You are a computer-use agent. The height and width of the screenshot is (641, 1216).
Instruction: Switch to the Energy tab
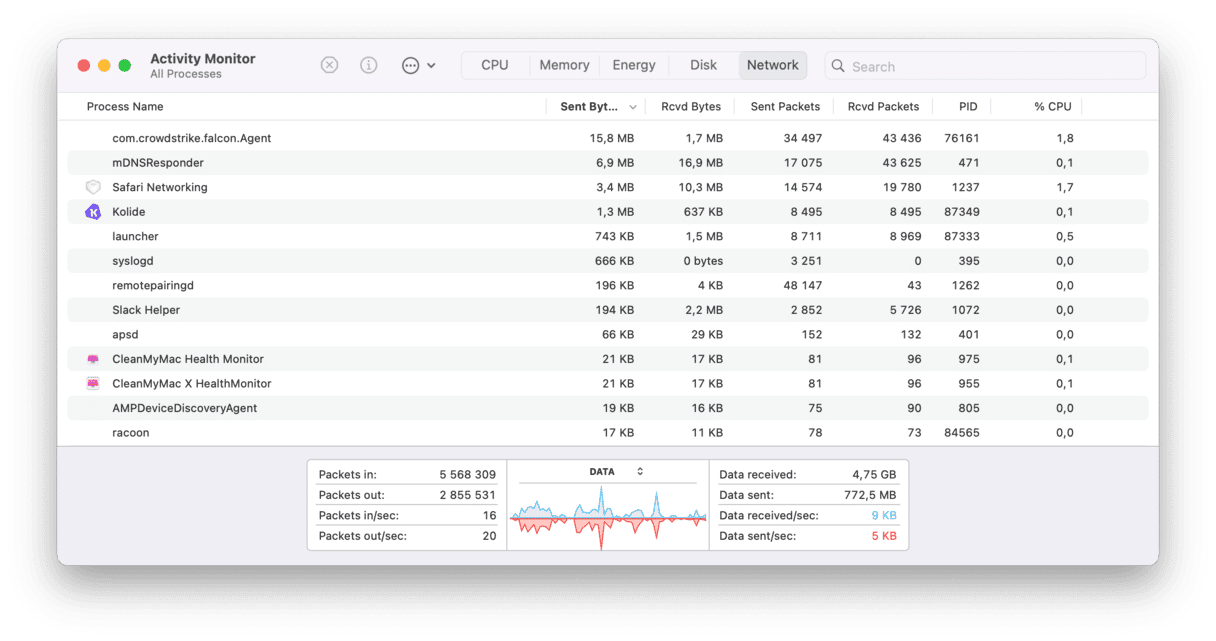point(634,65)
